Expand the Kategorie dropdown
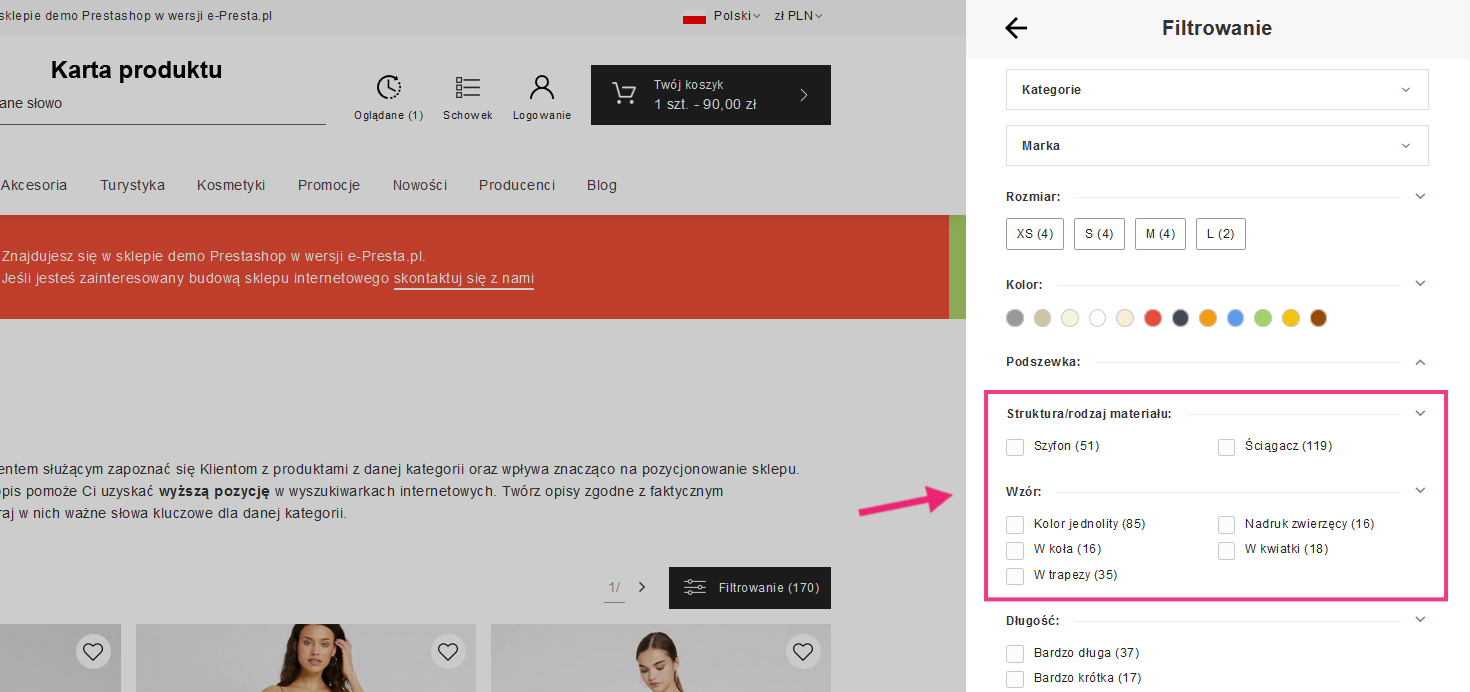The height and width of the screenshot is (692, 1470). pyautogui.click(x=1216, y=90)
